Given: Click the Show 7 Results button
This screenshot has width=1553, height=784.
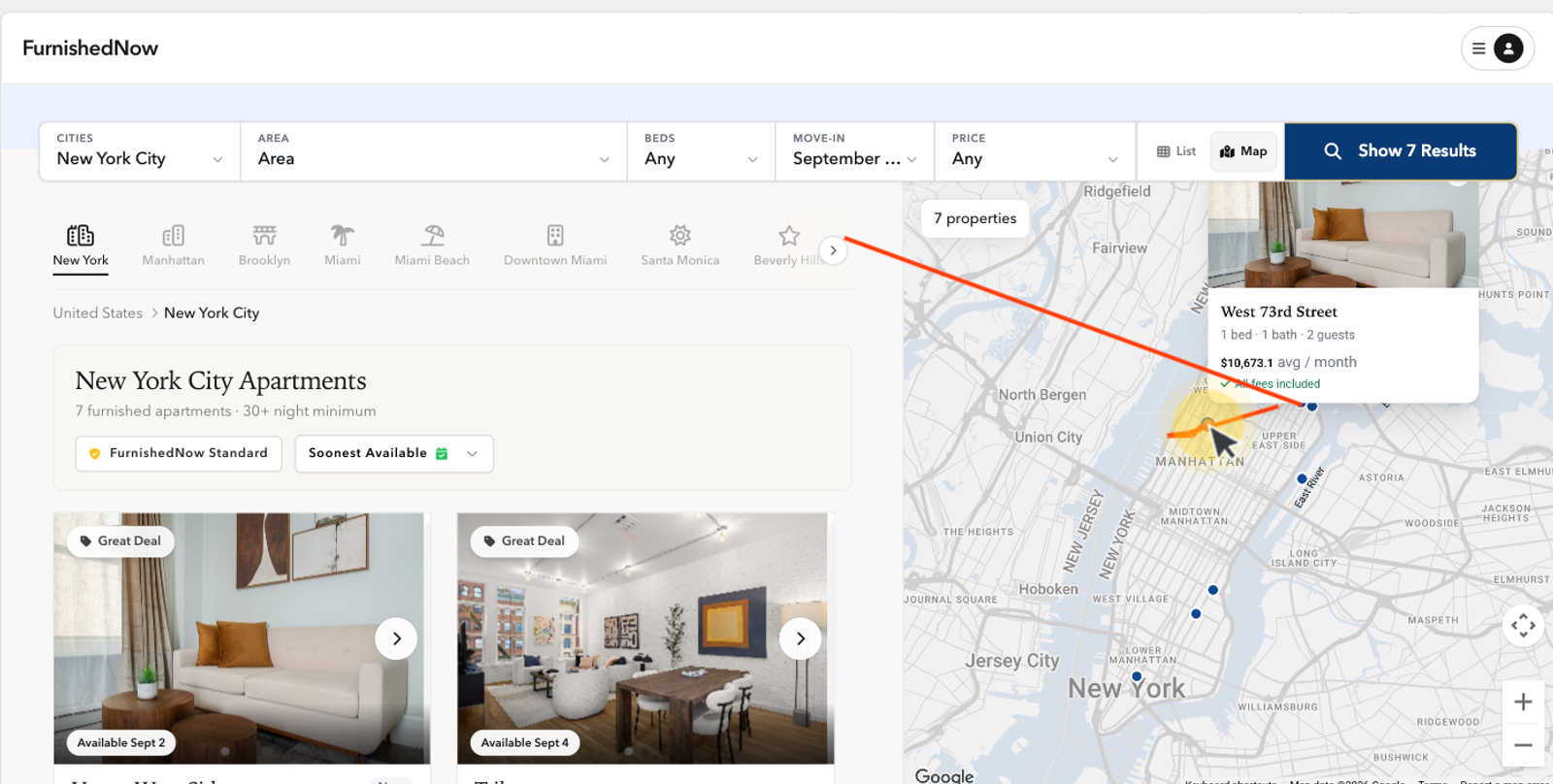Looking at the screenshot, I should (1401, 151).
